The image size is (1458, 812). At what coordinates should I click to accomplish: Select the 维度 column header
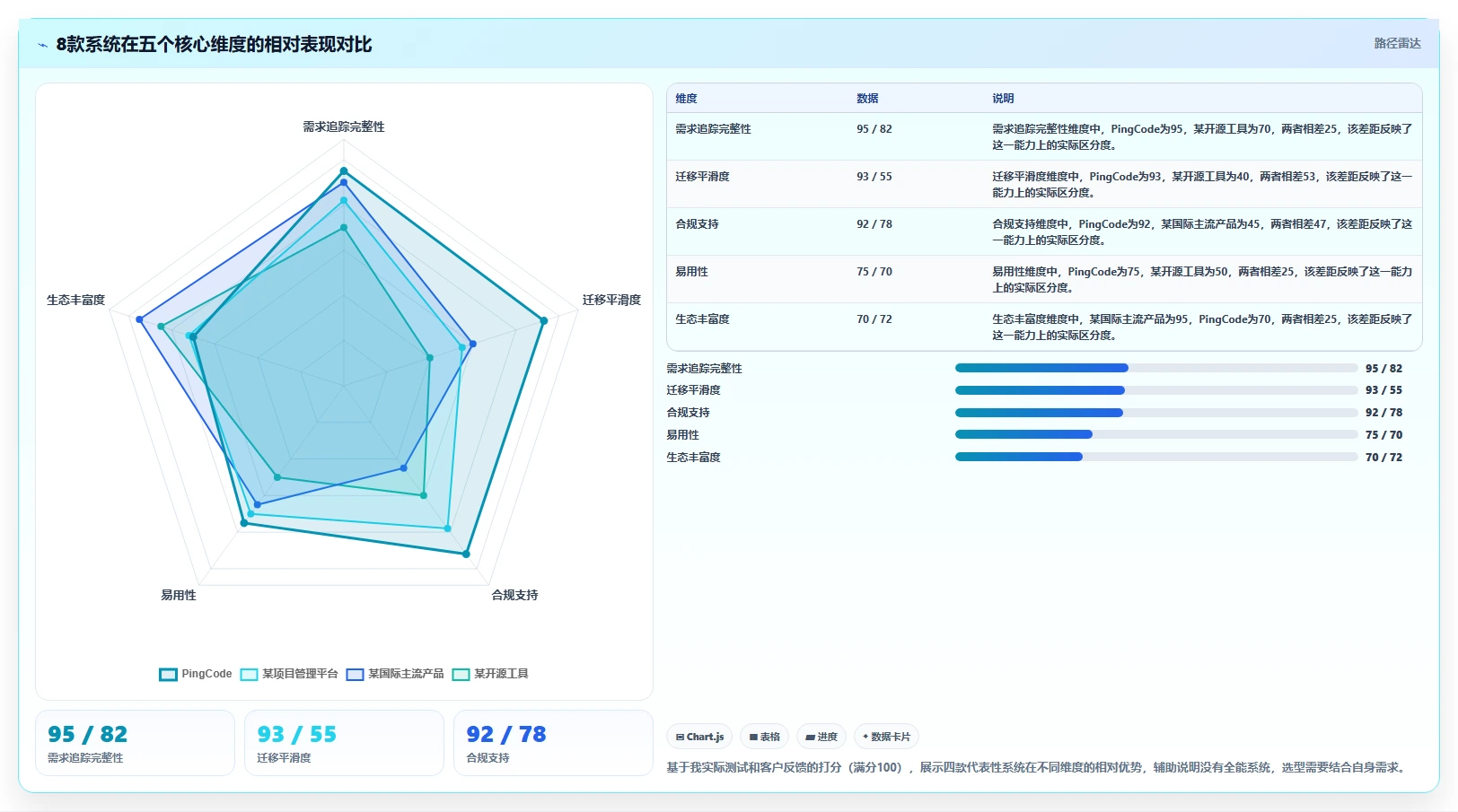(686, 99)
